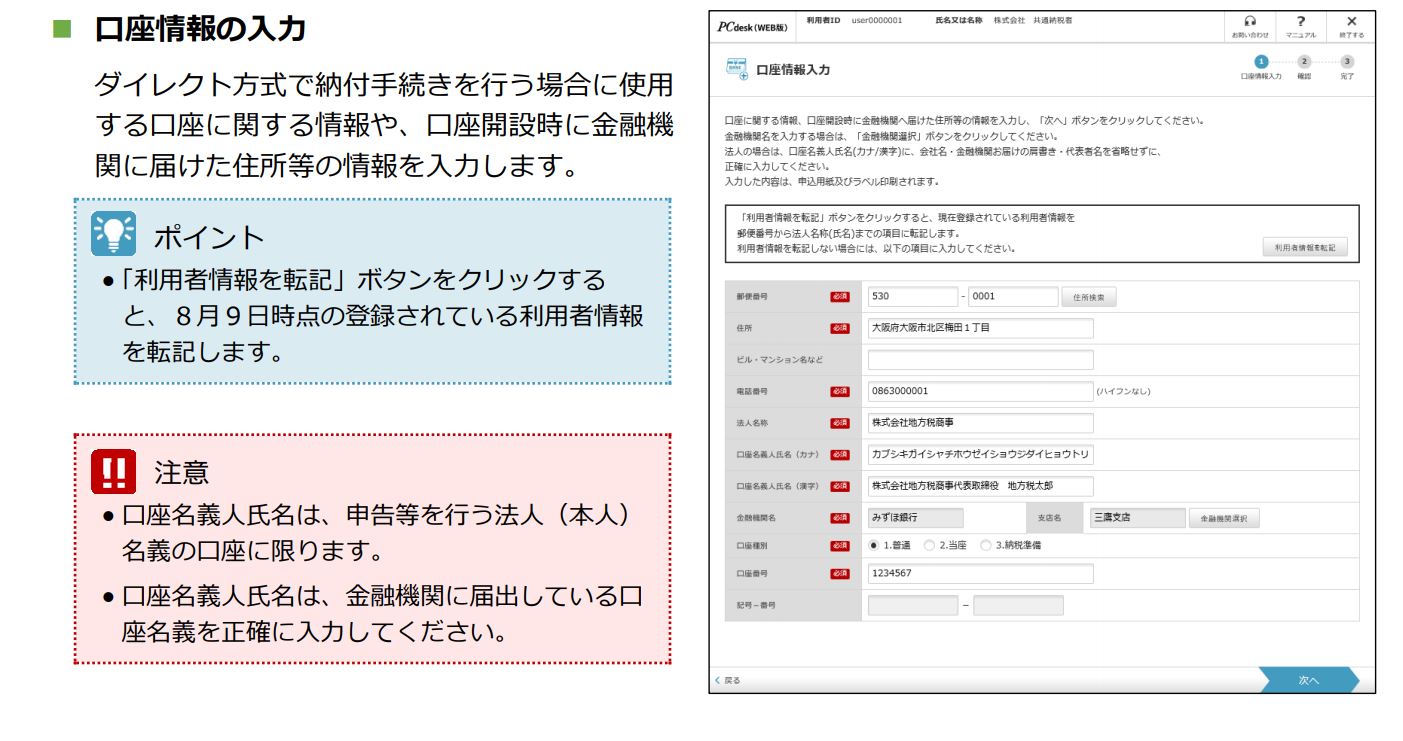Select the 3.納税準備 account type radio
Viewport: 1403px width, 741px height.
click(x=985, y=545)
